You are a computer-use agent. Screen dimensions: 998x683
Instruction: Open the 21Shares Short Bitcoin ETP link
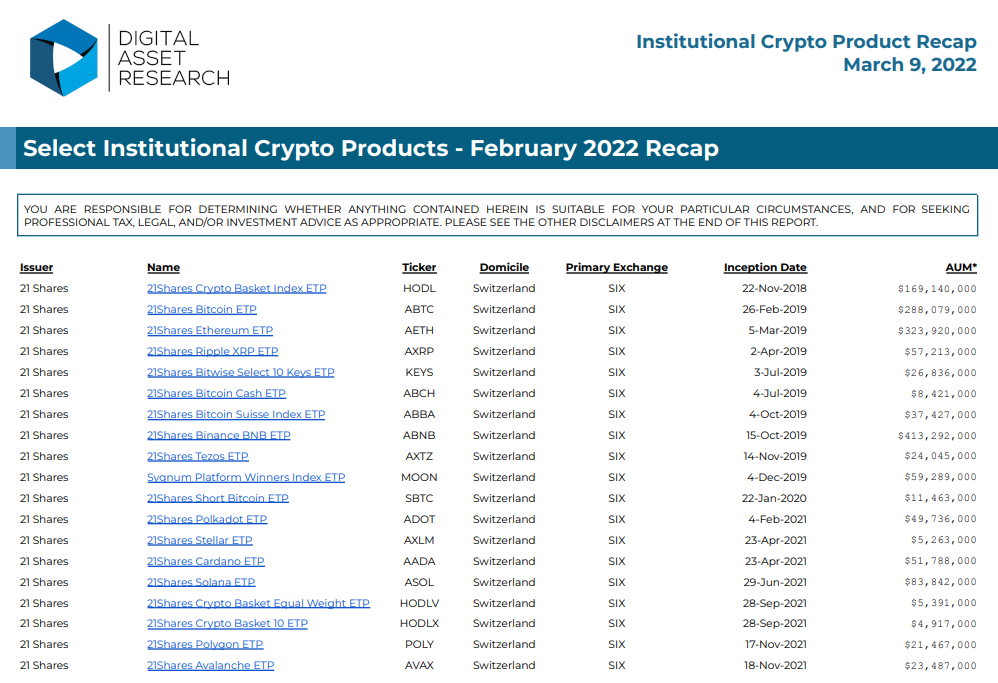pyautogui.click(x=218, y=498)
